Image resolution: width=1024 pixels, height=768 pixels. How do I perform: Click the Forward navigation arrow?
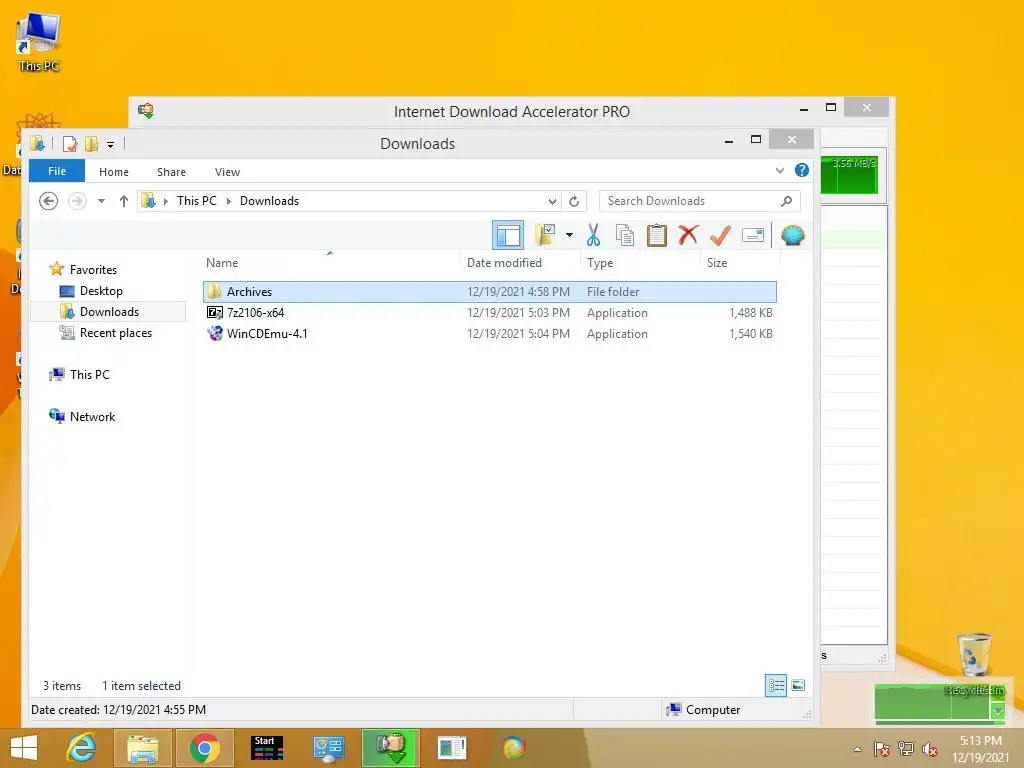coord(77,201)
